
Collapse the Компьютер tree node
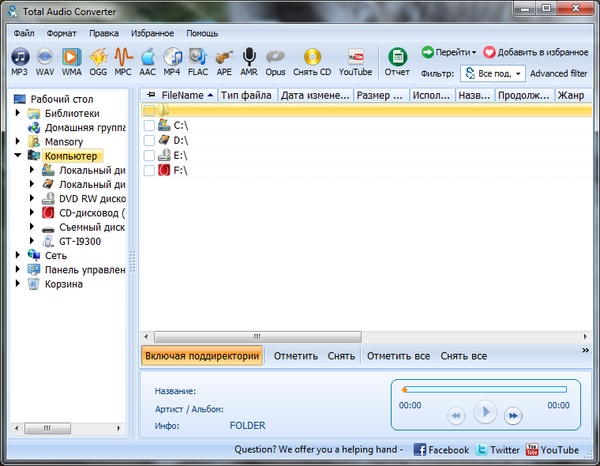[18, 156]
